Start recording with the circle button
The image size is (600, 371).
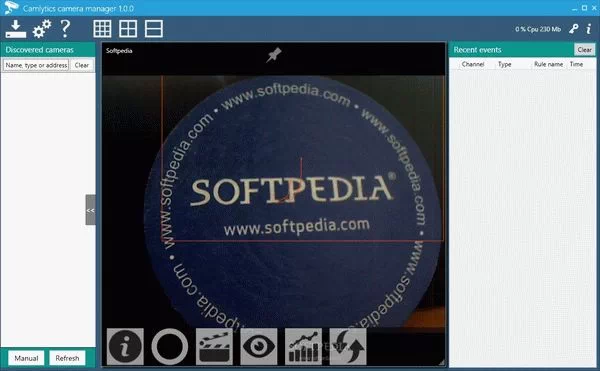170,347
